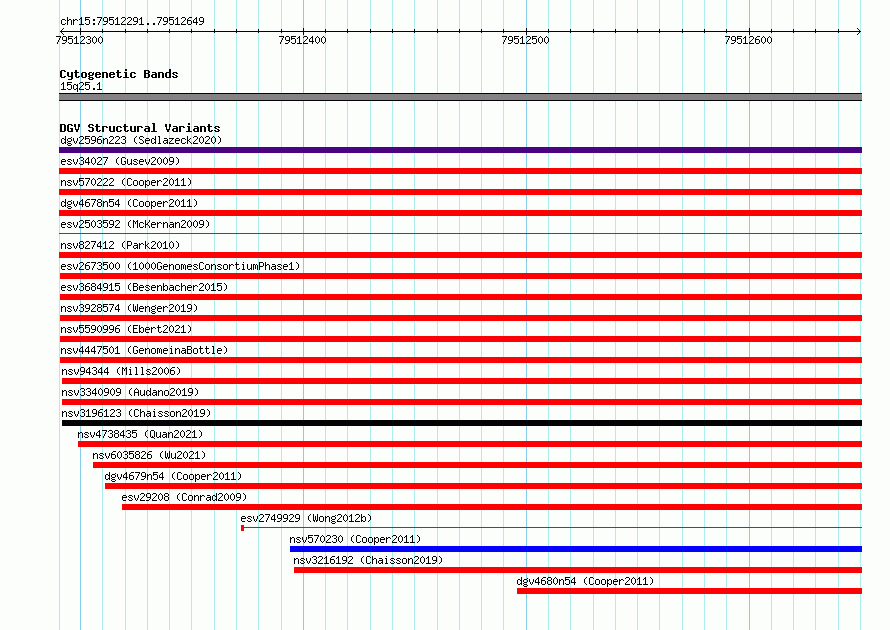Select the dgv4679n54 red bar
Screen dimensions: 890x630
pos(484,486)
